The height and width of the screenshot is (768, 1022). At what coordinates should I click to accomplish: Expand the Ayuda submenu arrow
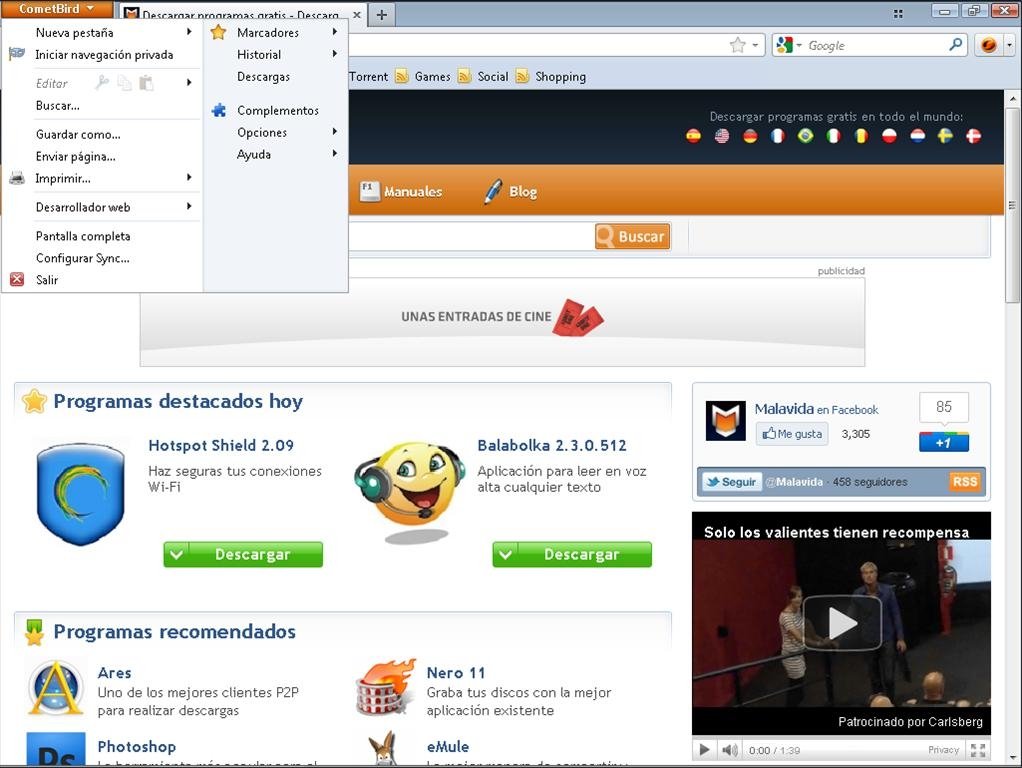click(334, 153)
